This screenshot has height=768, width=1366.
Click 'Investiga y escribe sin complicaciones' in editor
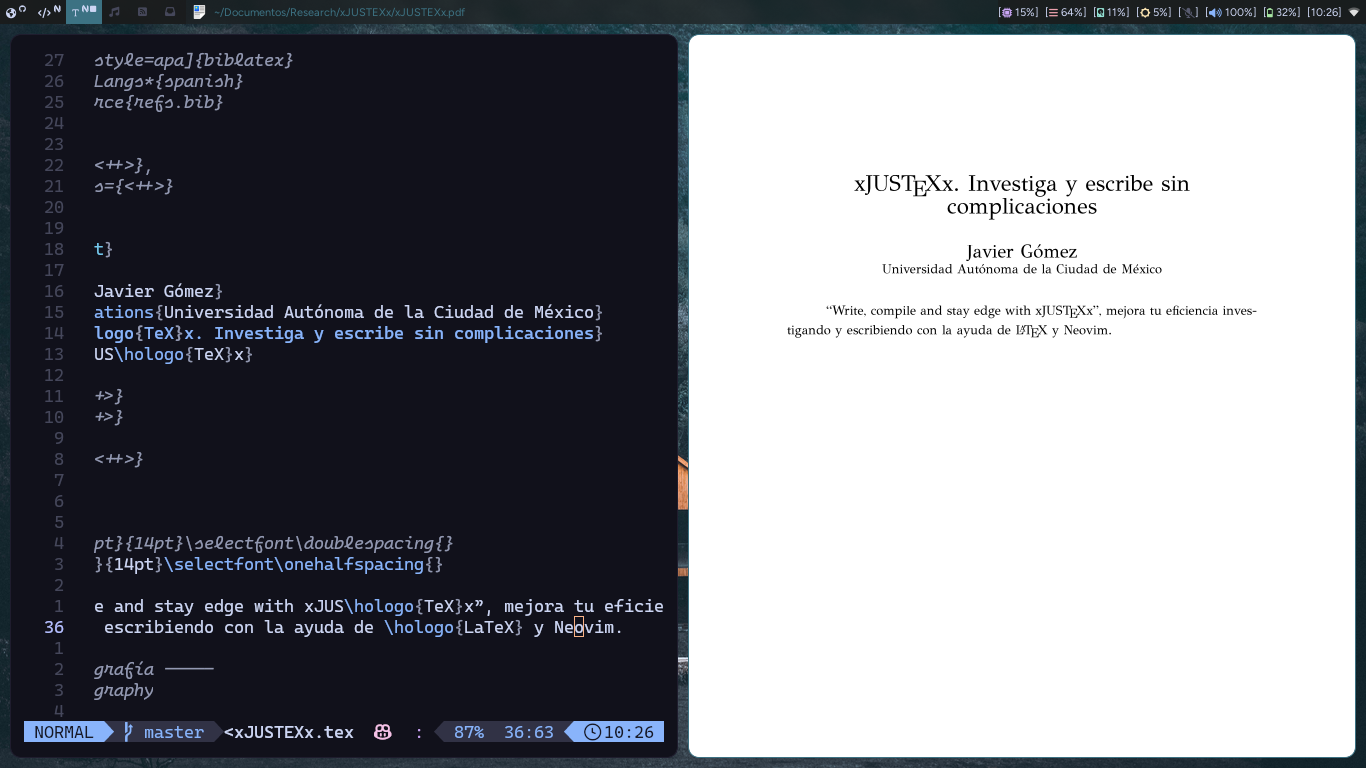404,333
